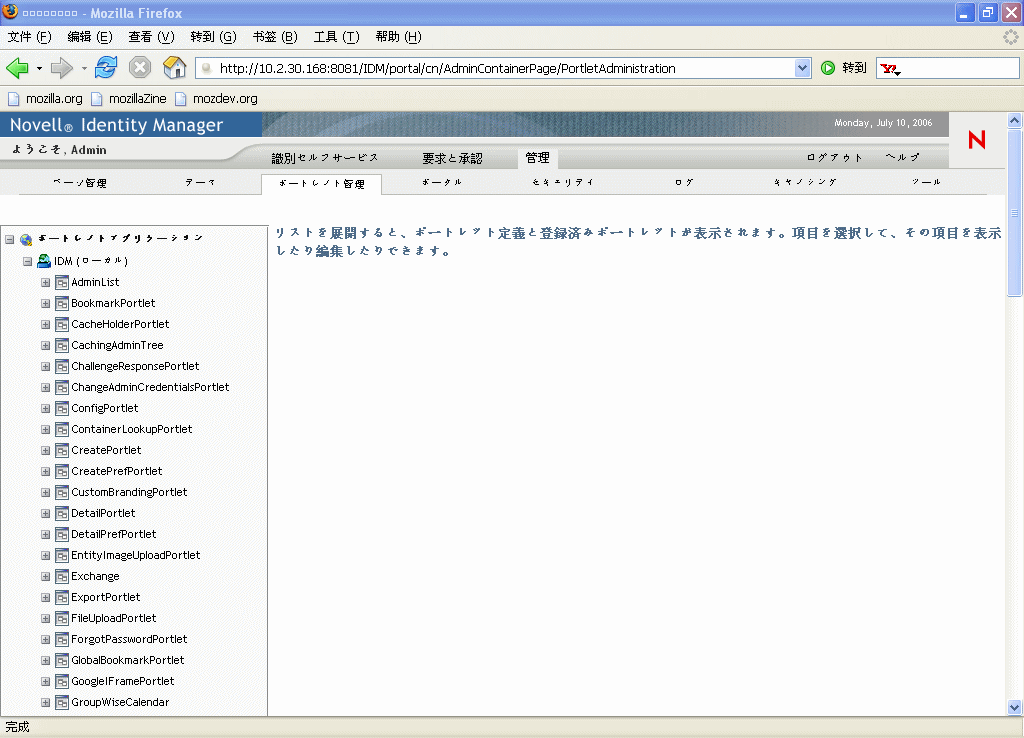
Task: Click the IDM local application icon
Action: pos(44,261)
